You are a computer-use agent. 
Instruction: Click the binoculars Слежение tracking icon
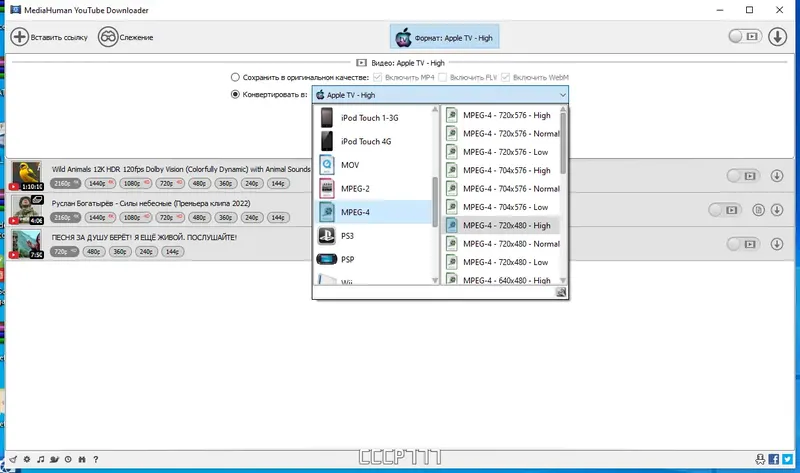pos(108,37)
